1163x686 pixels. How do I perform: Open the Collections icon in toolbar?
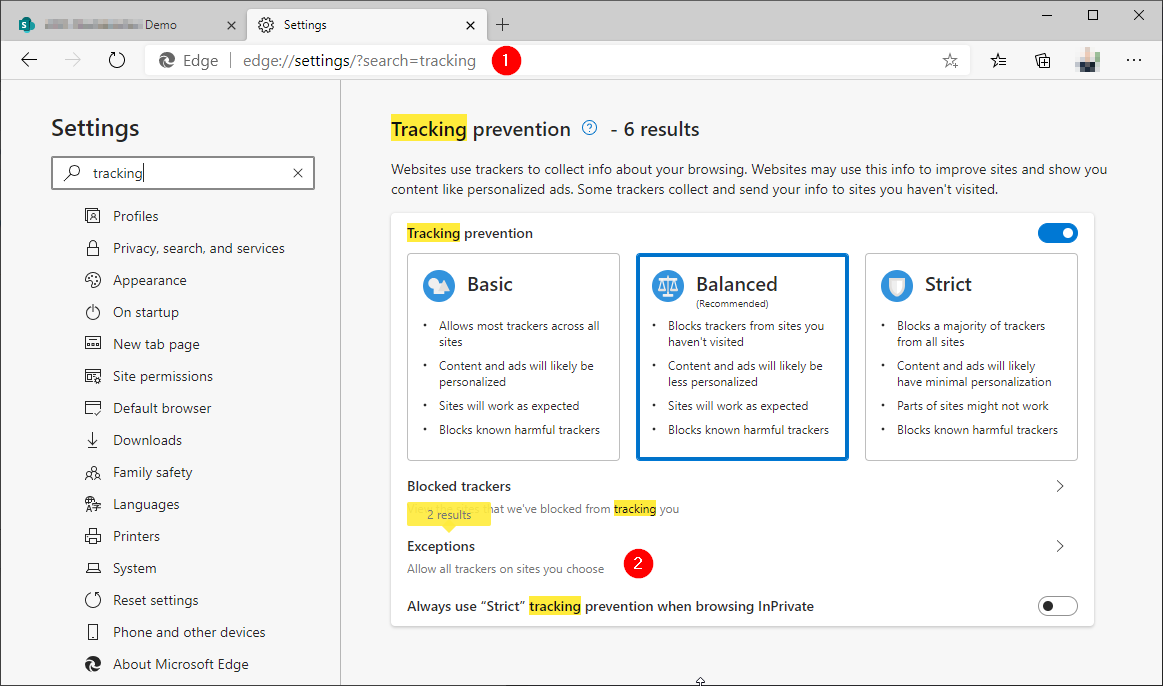(1043, 61)
